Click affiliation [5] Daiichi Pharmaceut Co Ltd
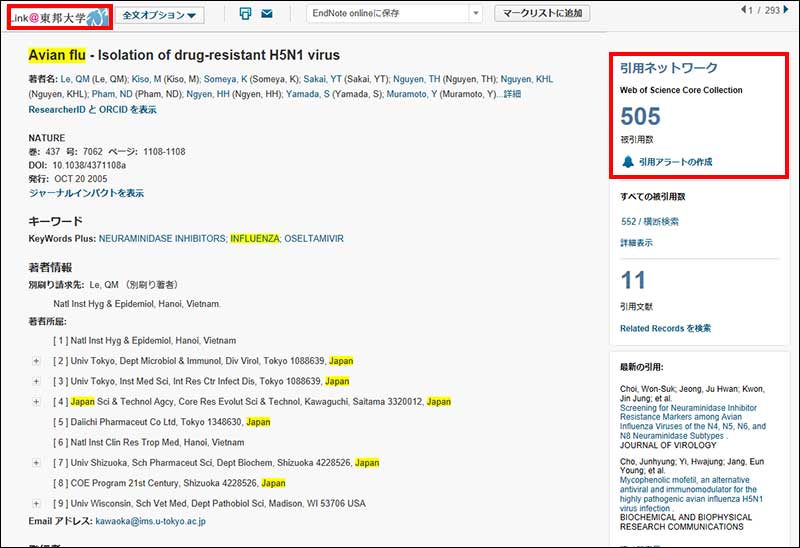 (162, 422)
